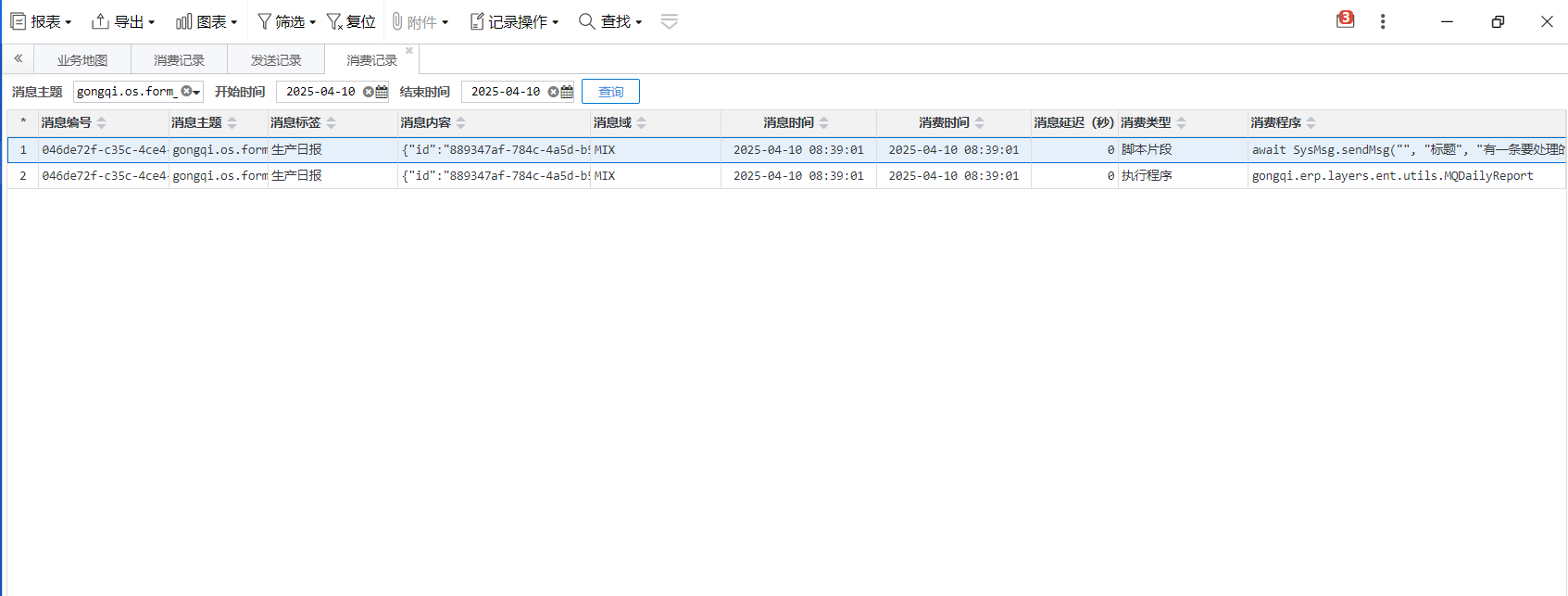Viewport: 1568px width, 596px height.
Task: Switch to the first 消费记录 tab
Action: [179, 60]
